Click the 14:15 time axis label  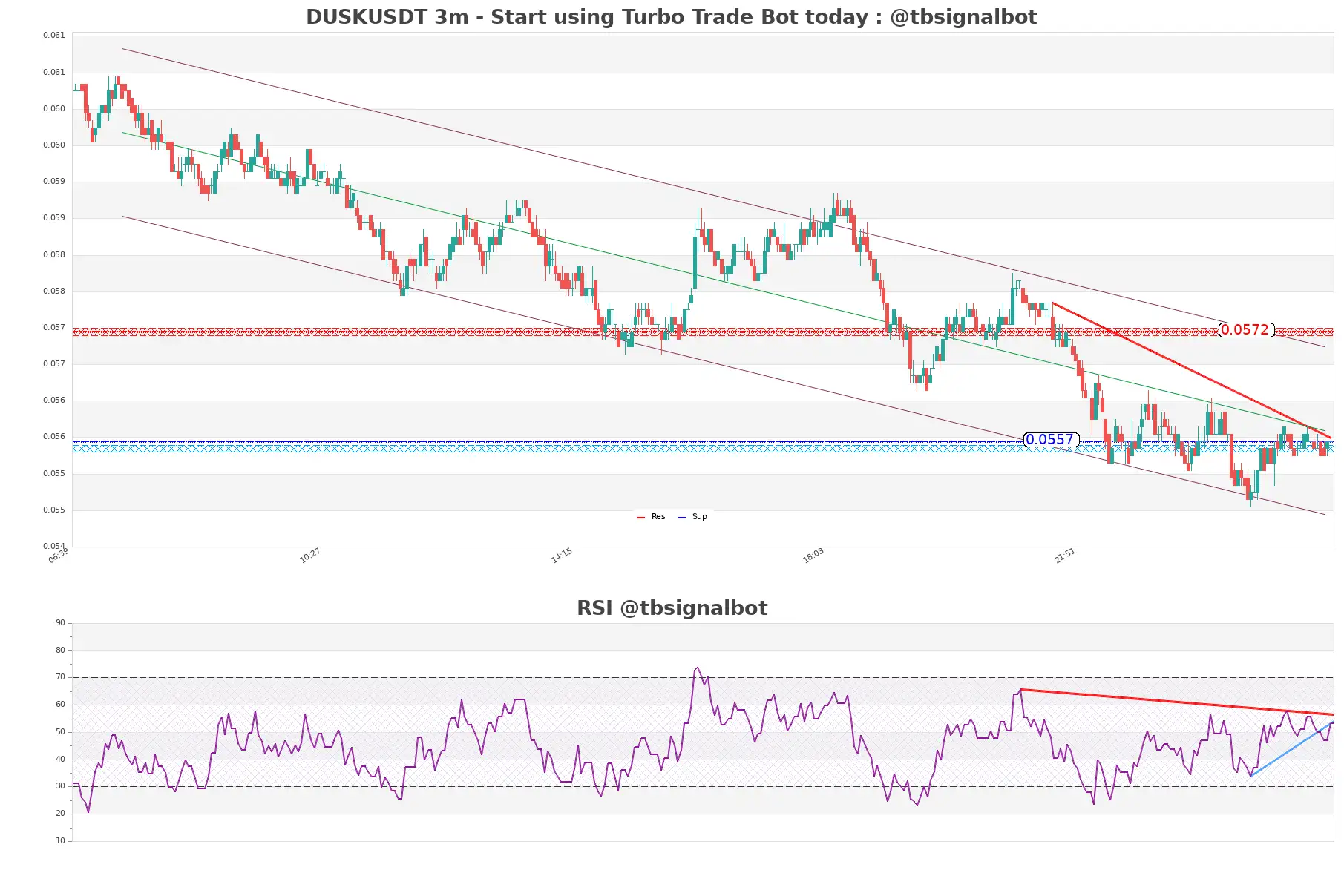(562, 555)
